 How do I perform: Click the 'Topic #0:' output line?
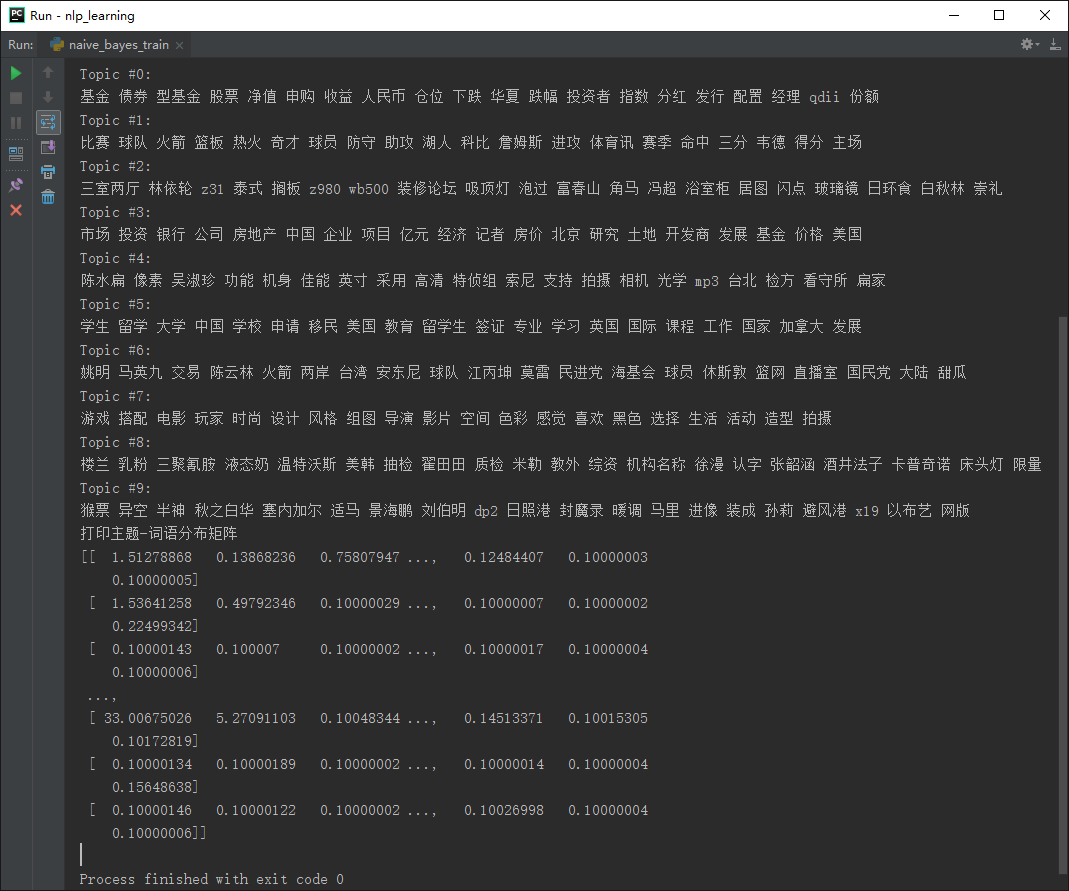tap(115, 74)
